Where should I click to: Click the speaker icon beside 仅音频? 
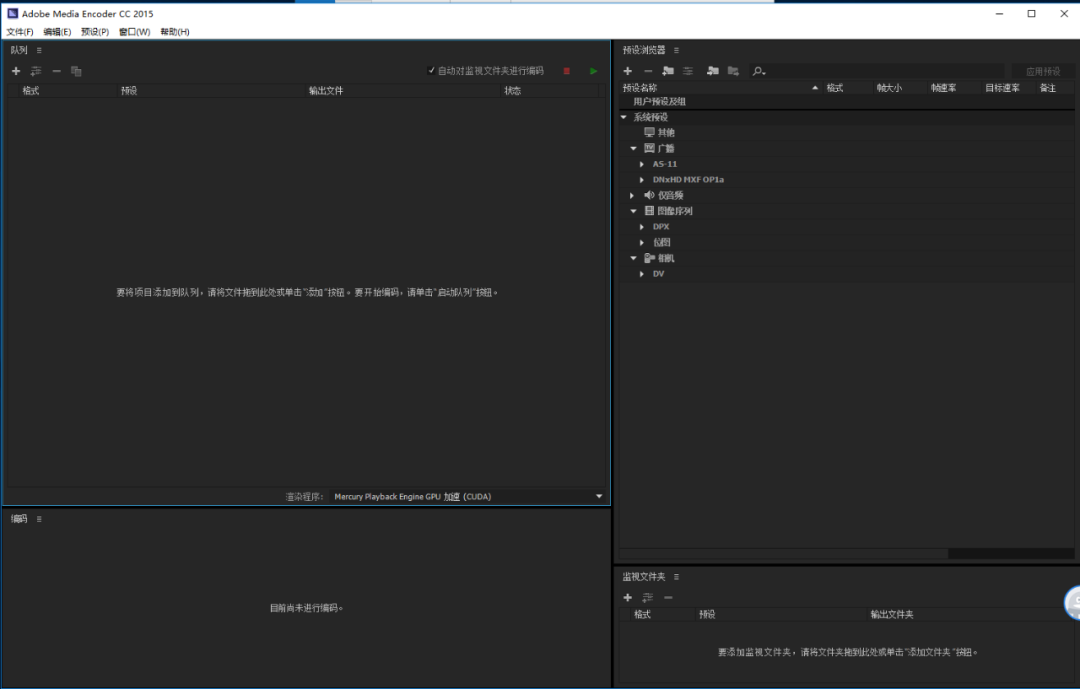(x=649, y=195)
